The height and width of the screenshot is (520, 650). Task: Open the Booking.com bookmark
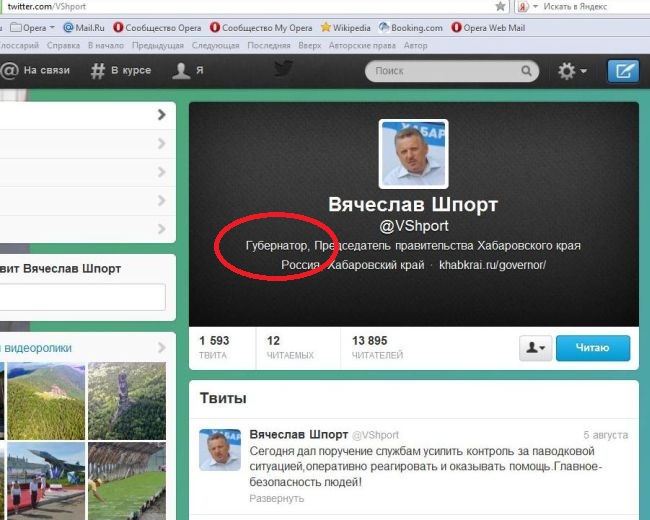pos(411,28)
